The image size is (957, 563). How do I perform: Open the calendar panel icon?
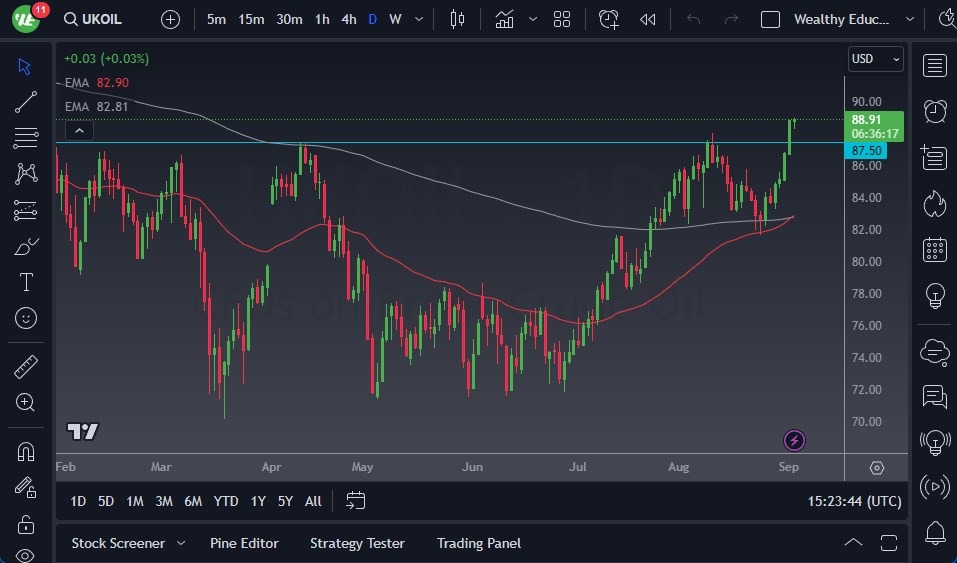935,249
